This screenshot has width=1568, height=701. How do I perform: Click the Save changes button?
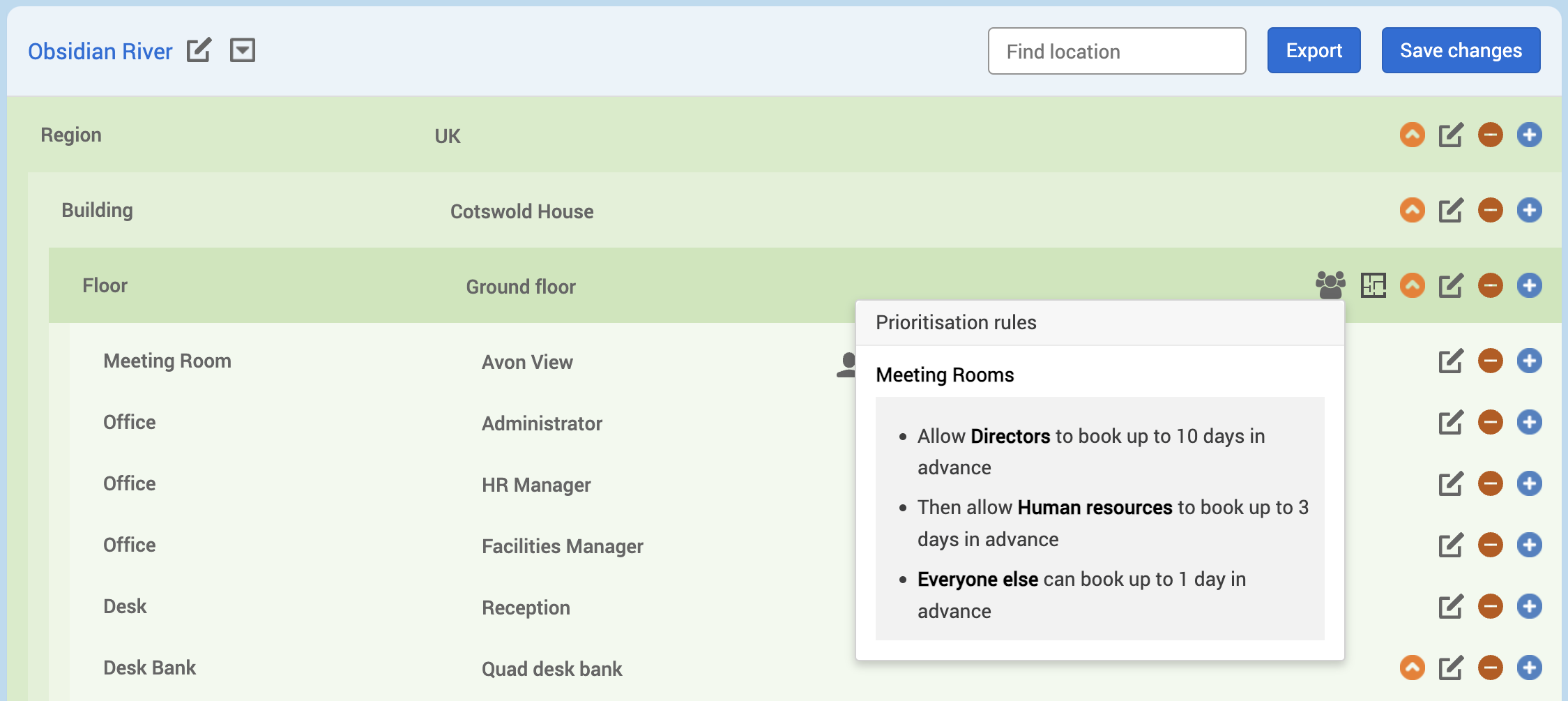click(x=1461, y=50)
